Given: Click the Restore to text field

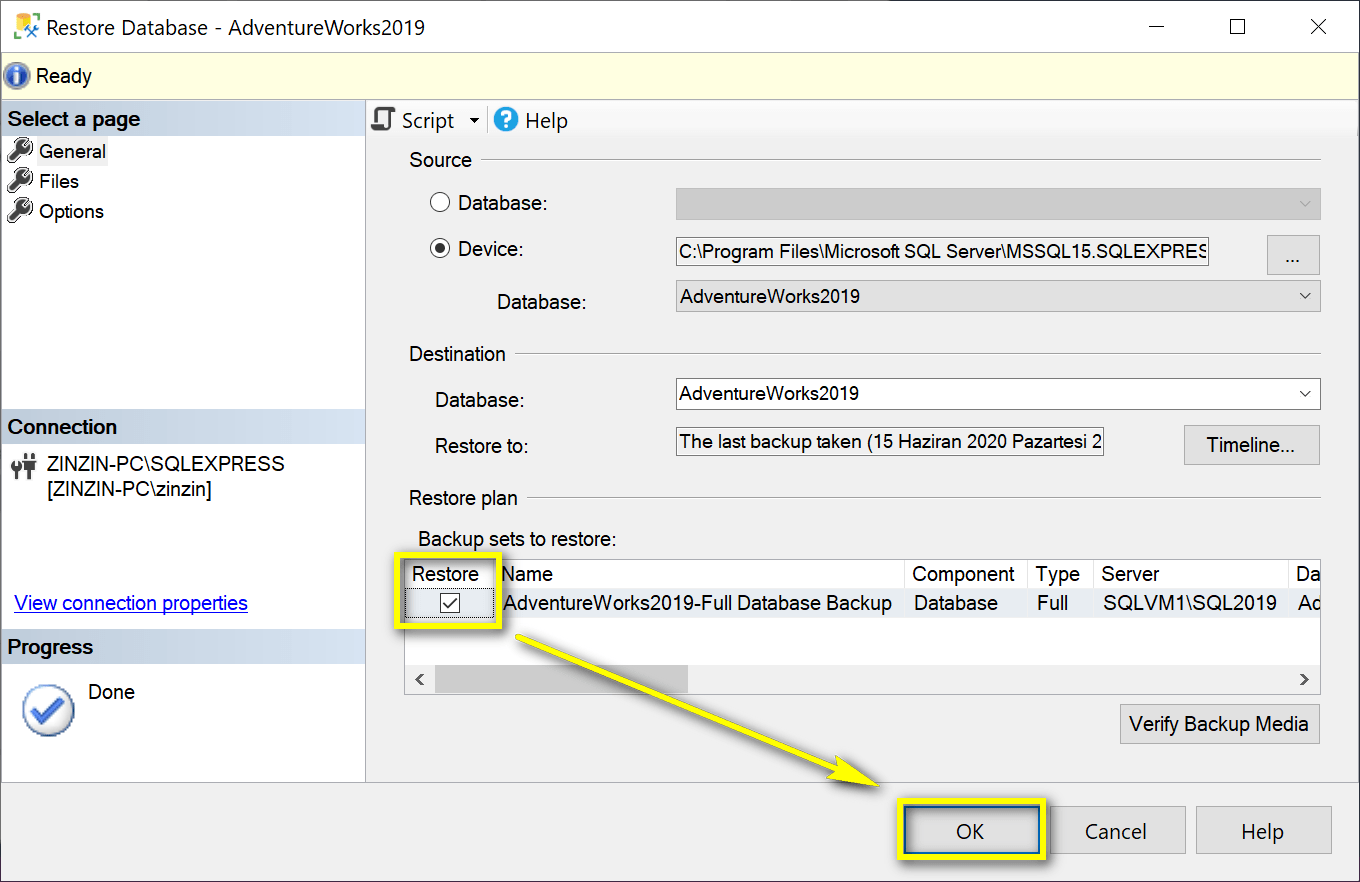Looking at the screenshot, I should [x=890, y=441].
